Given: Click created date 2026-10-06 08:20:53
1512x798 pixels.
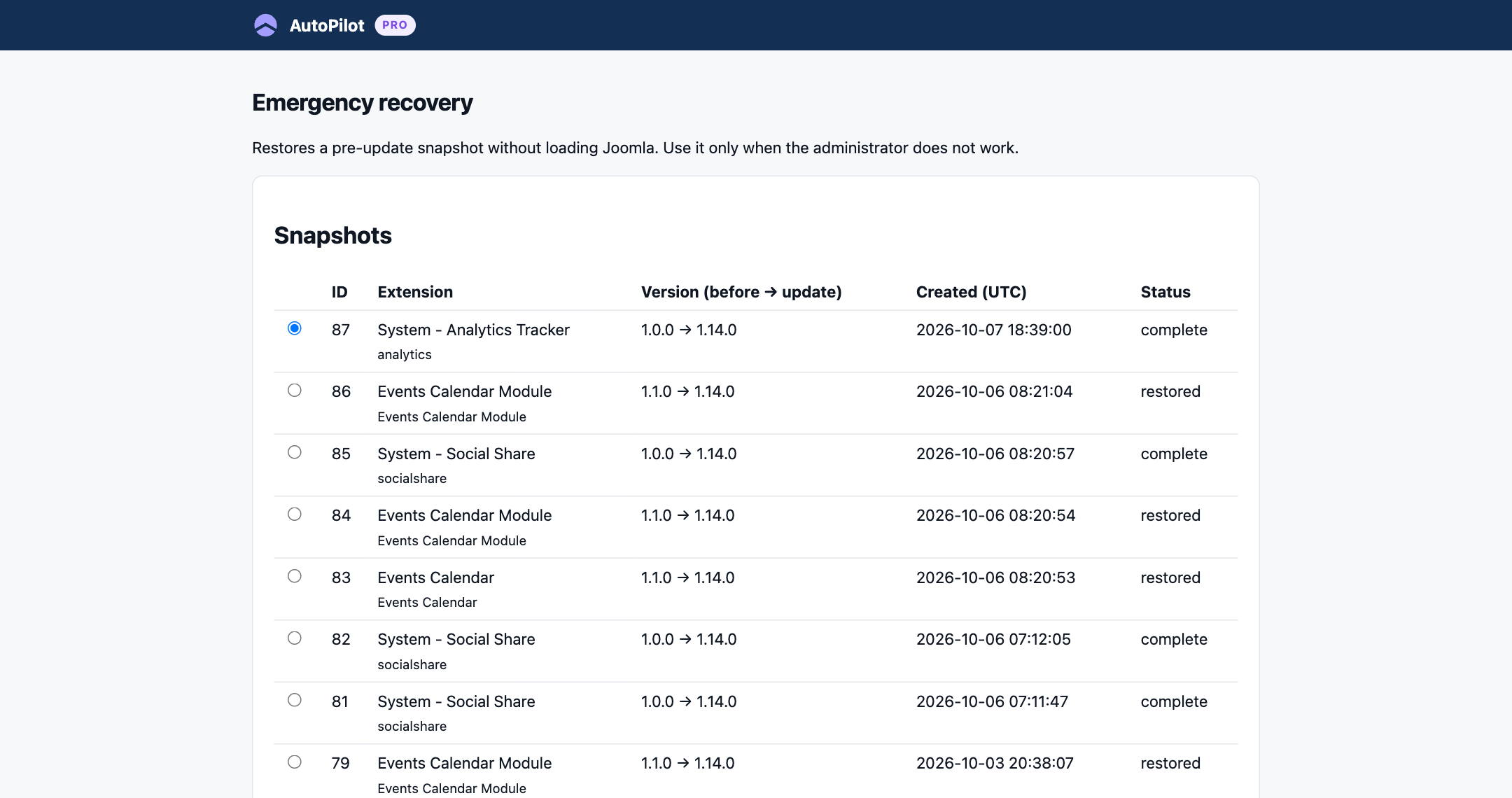Looking at the screenshot, I should point(996,577).
